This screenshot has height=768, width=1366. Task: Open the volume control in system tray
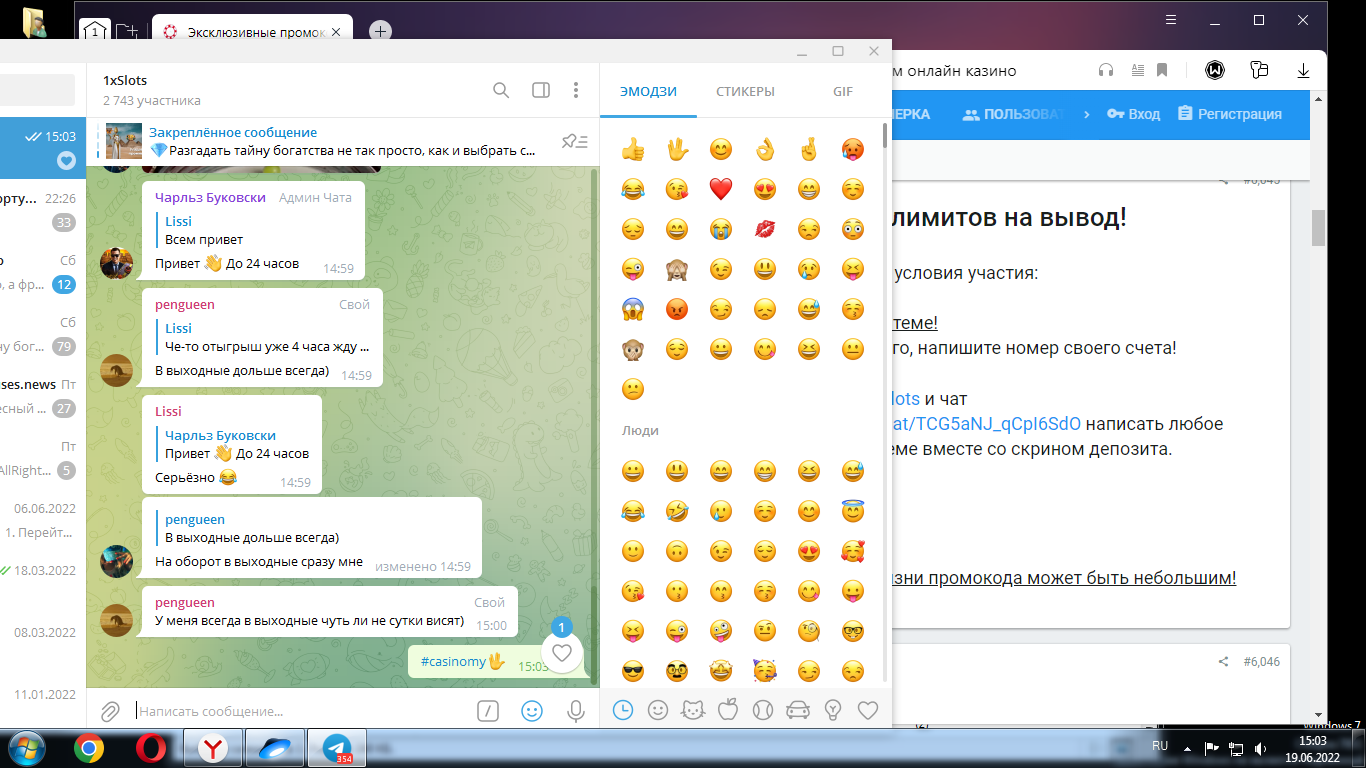(x=1262, y=748)
